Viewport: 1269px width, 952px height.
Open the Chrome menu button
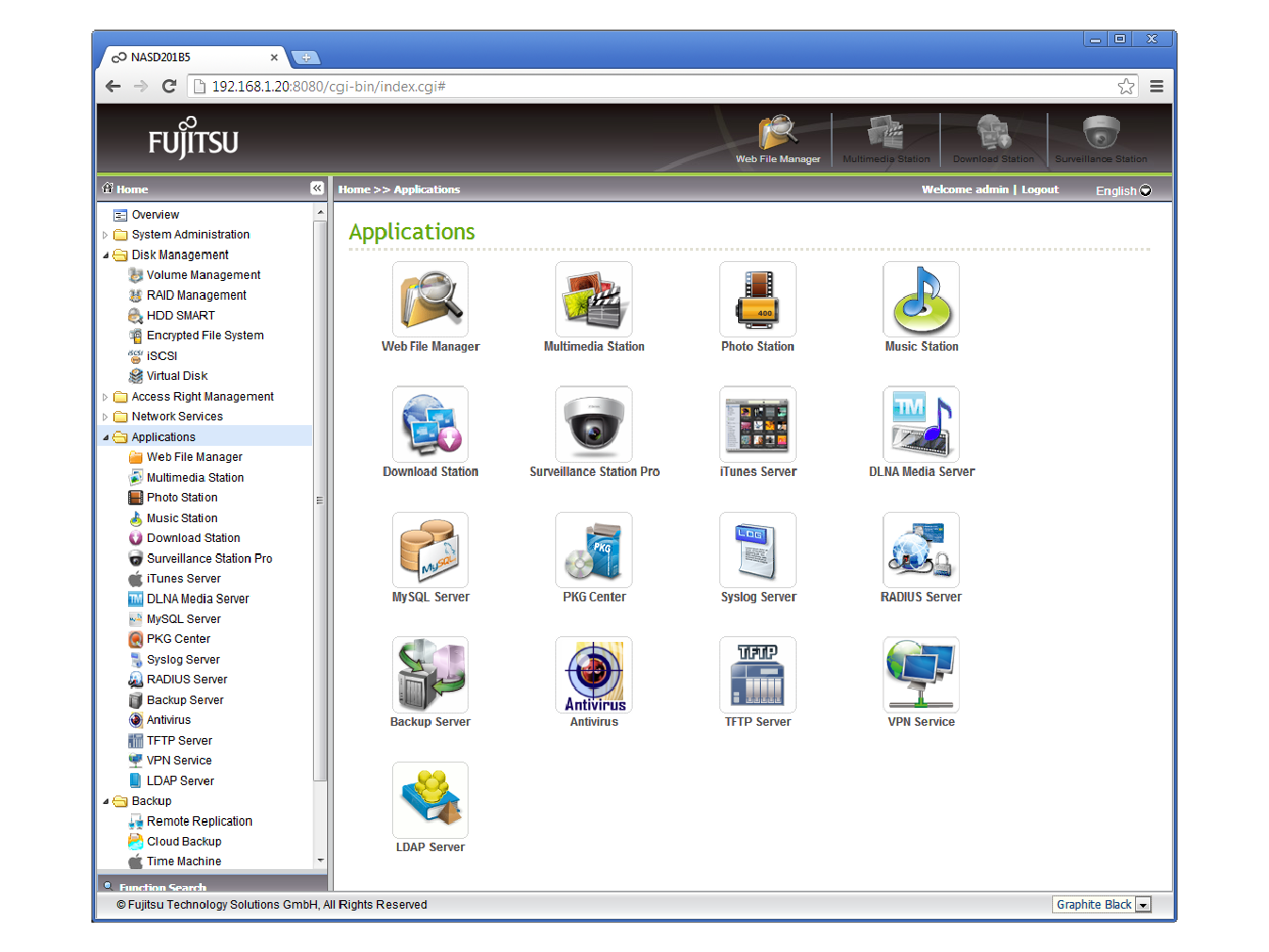pos(1157,87)
